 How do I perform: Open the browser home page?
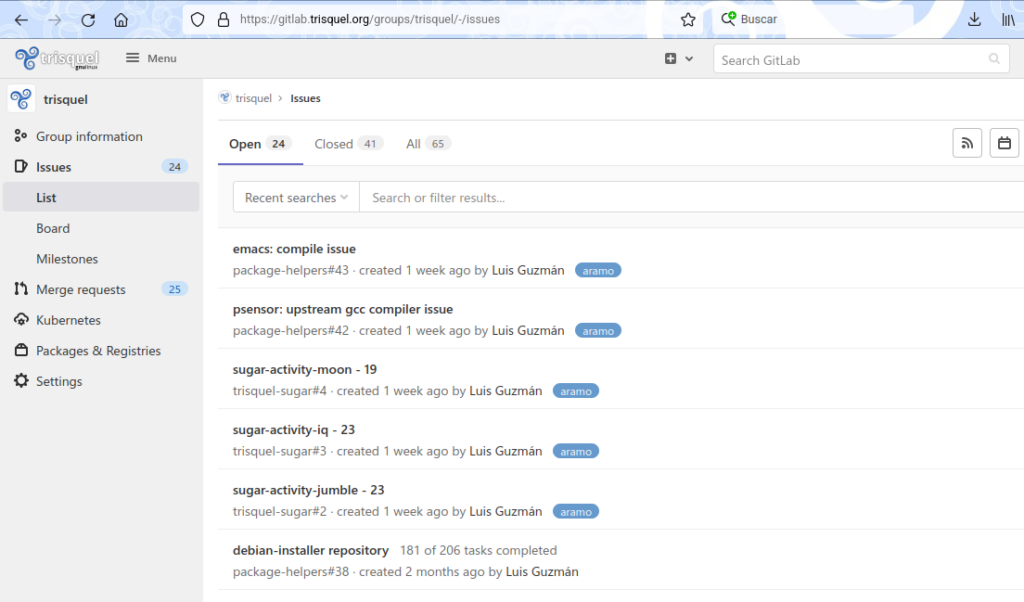pyautogui.click(x=121, y=20)
